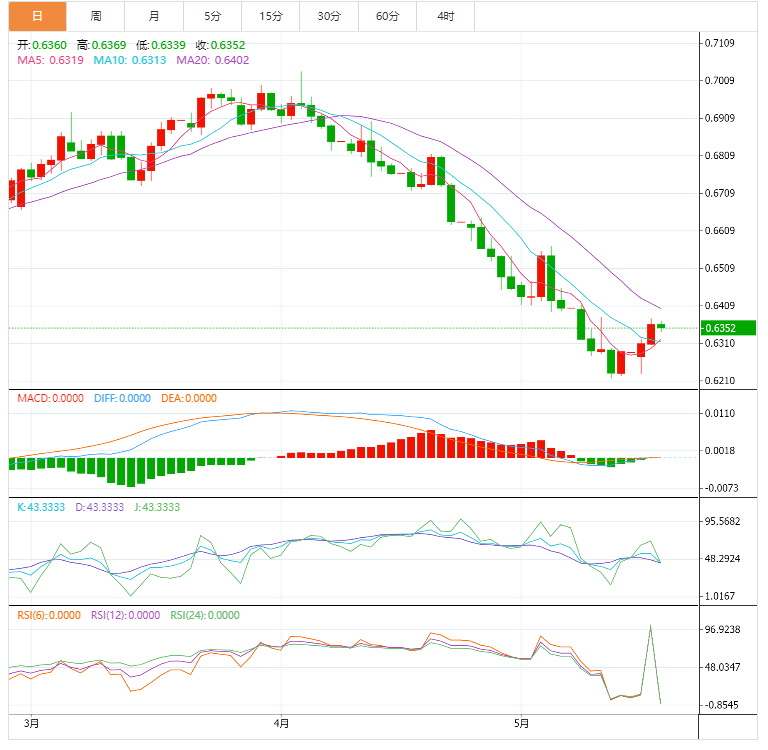768x750 pixels.
Task: Click the closing price 收:0.6352
Action: pos(220,45)
